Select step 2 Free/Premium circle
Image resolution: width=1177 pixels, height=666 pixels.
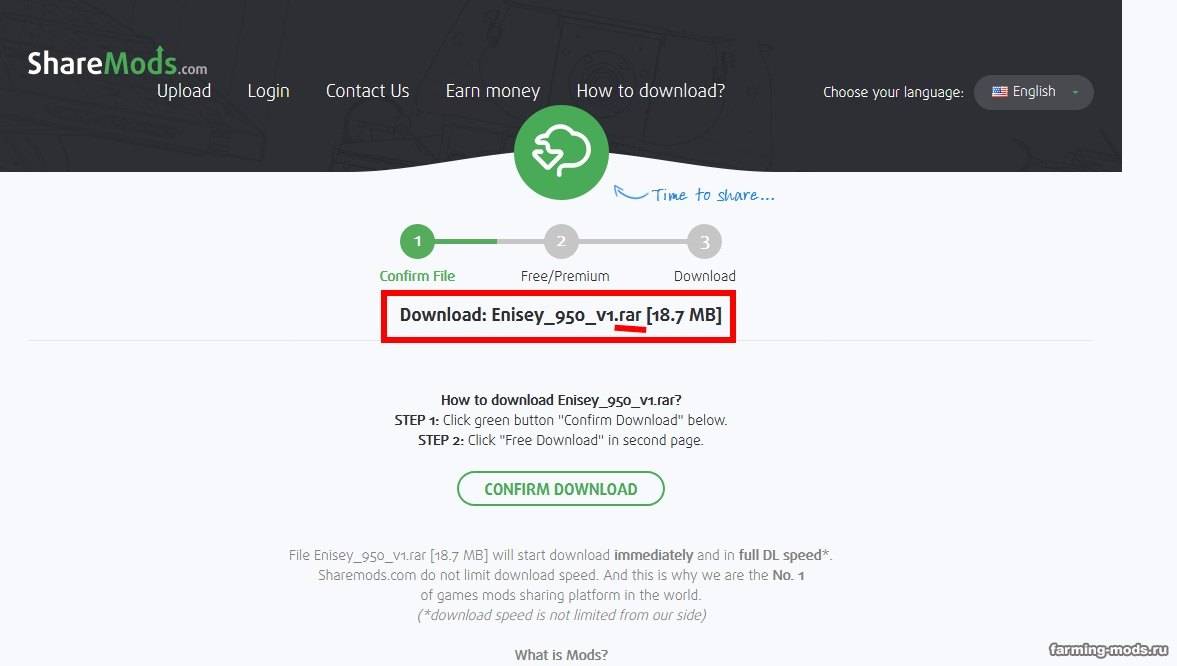[x=561, y=242]
